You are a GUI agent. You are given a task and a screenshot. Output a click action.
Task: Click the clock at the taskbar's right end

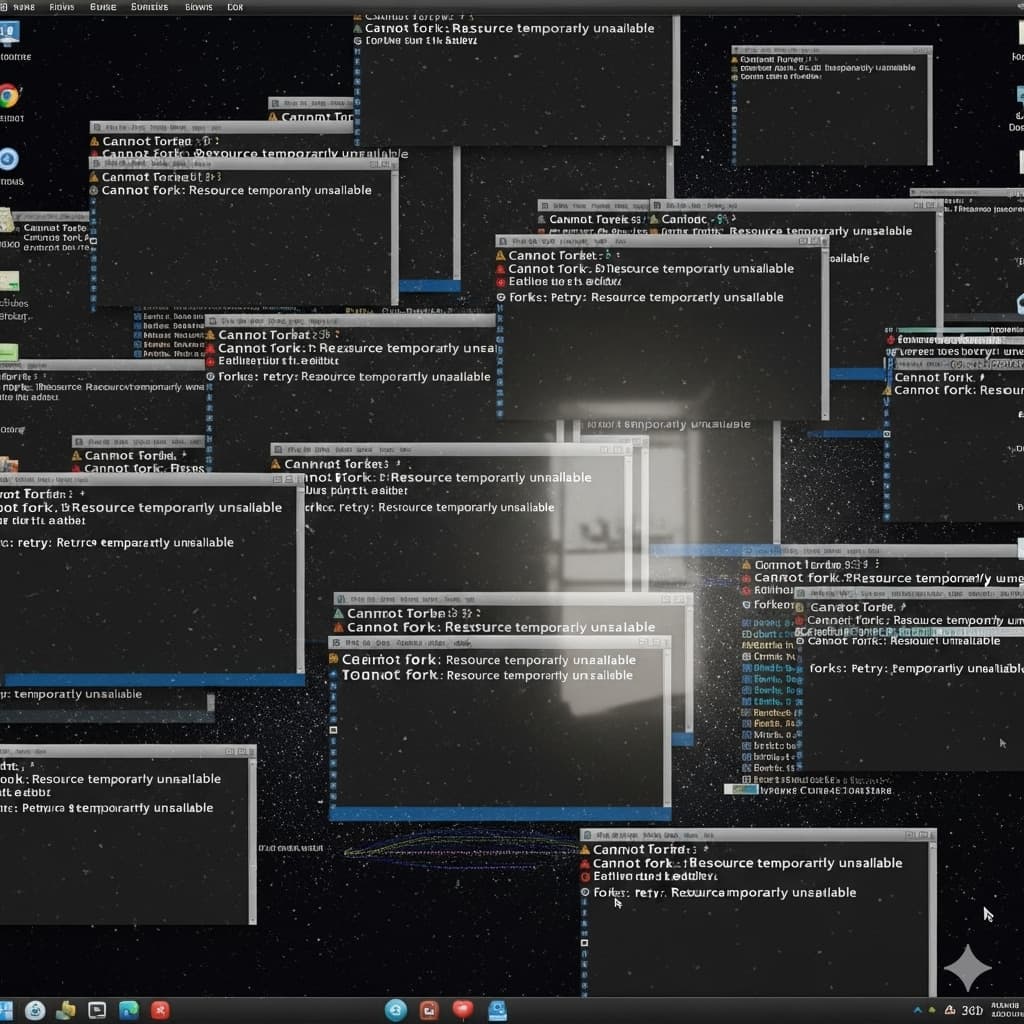[x=1005, y=1010]
